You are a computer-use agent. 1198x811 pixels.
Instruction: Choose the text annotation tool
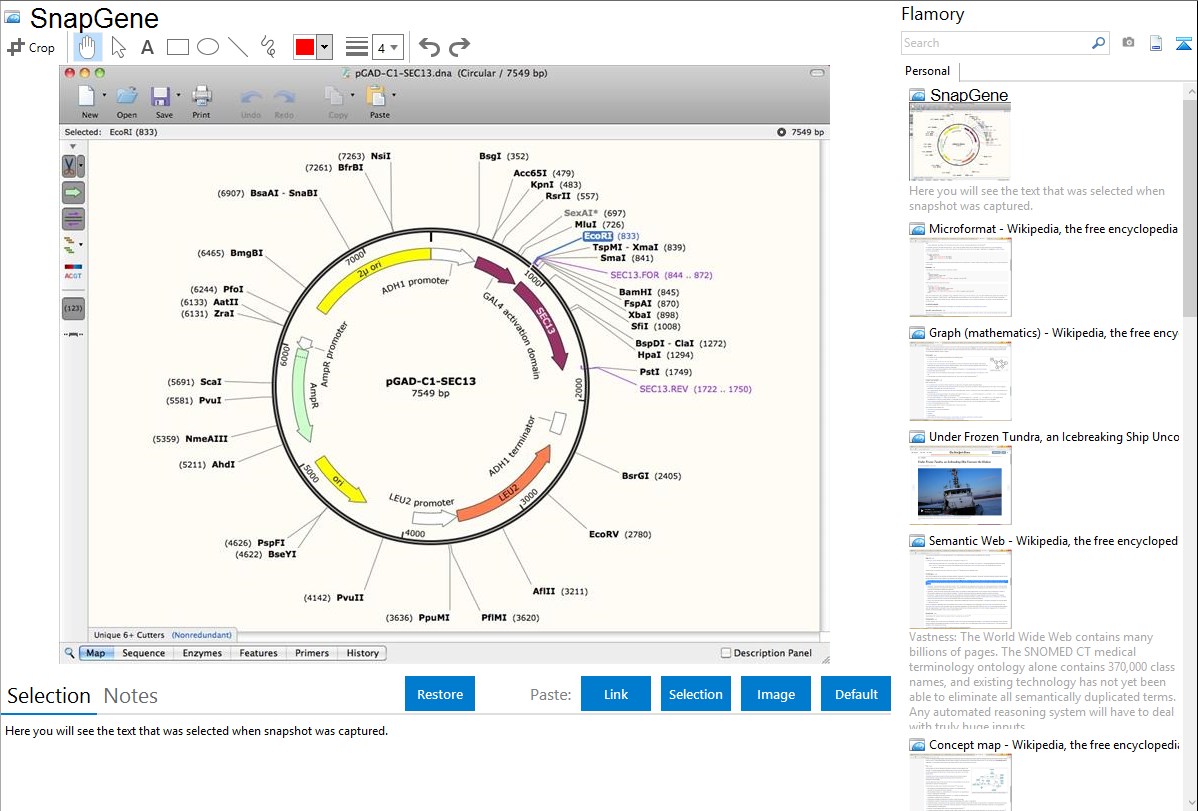pos(147,47)
